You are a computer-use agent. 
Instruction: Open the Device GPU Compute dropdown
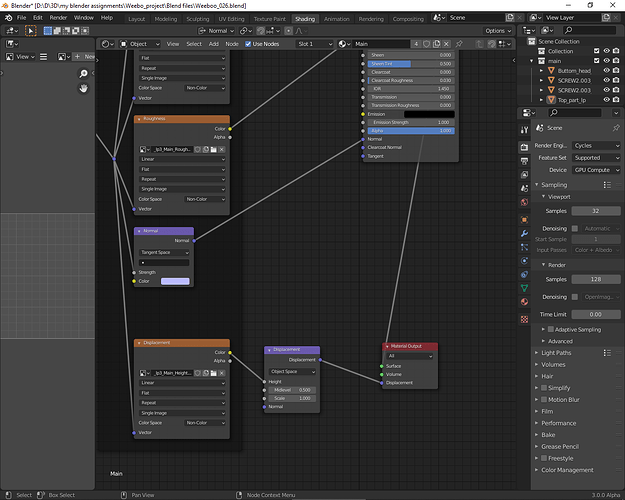[596, 170]
